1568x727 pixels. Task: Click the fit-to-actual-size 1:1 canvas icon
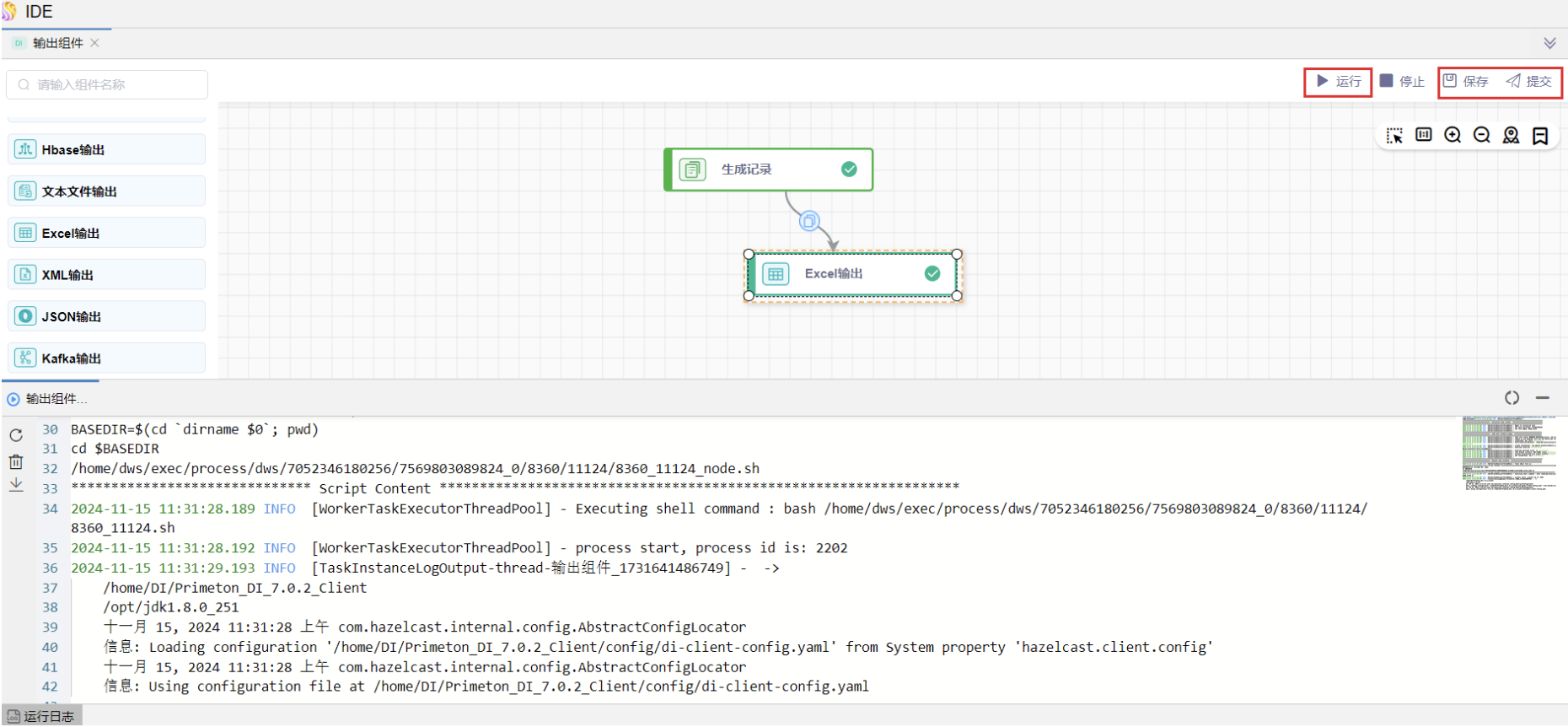click(x=1424, y=135)
